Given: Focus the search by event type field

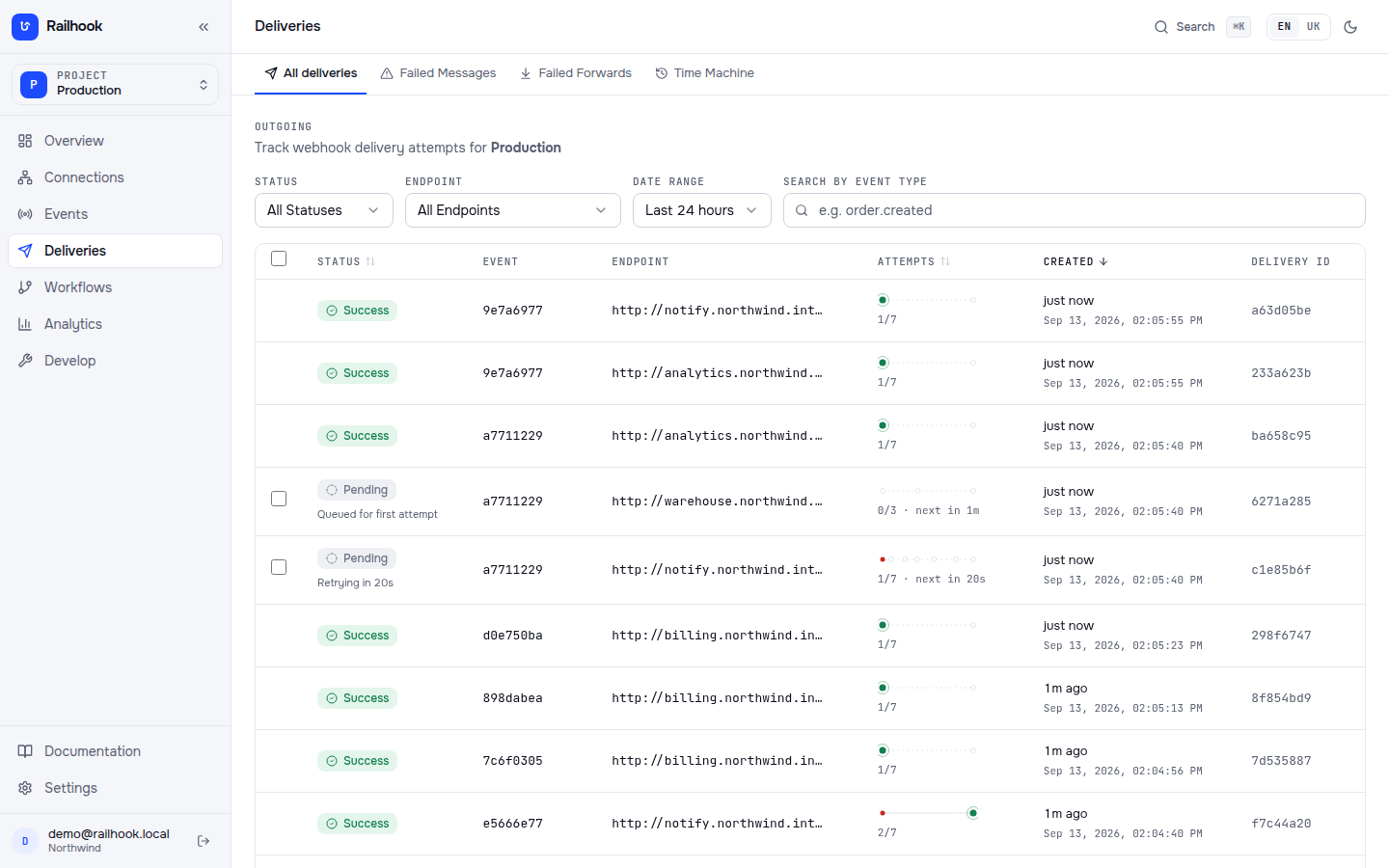Looking at the screenshot, I should (1075, 210).
